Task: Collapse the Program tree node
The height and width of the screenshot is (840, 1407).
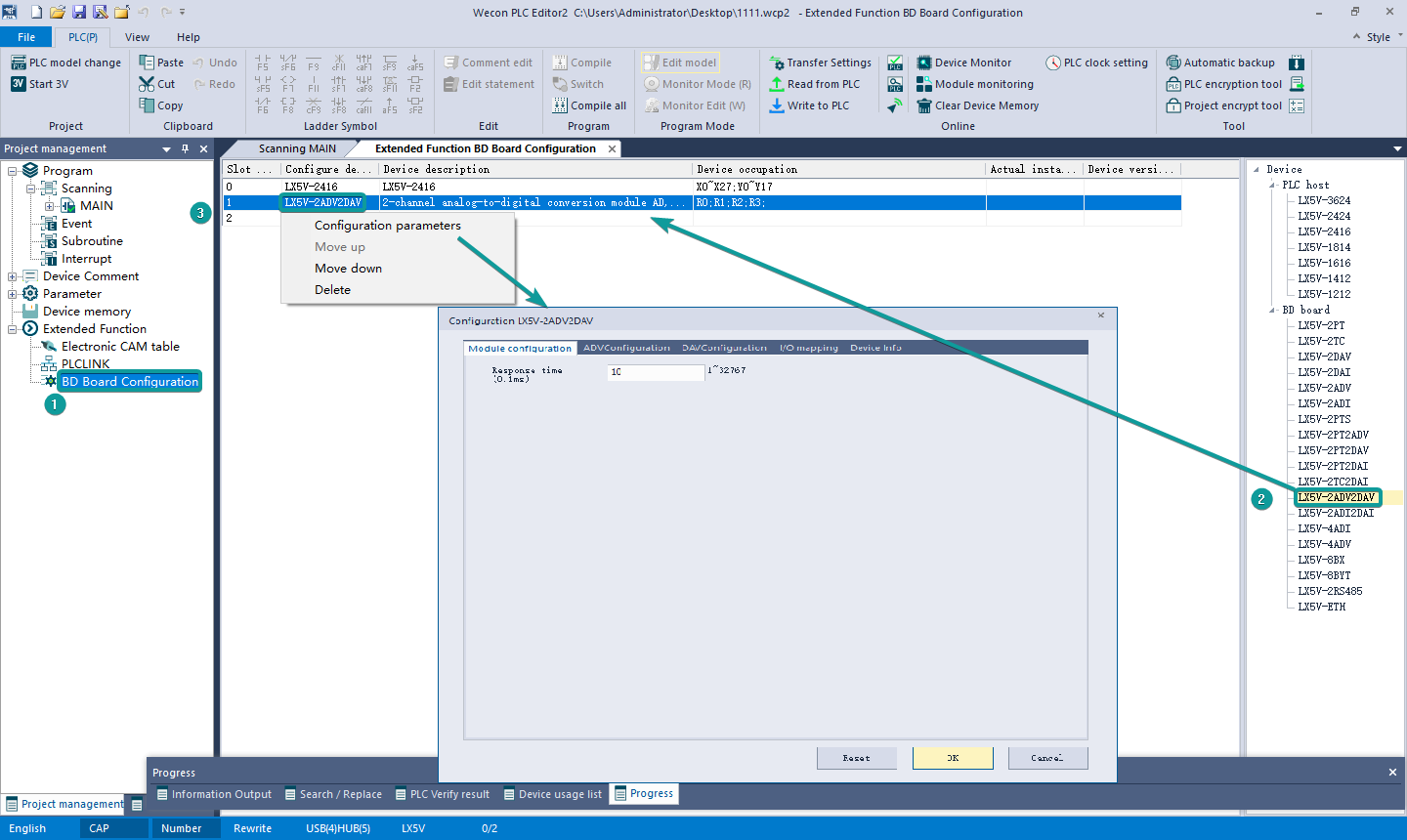Action: click(13, 171)
